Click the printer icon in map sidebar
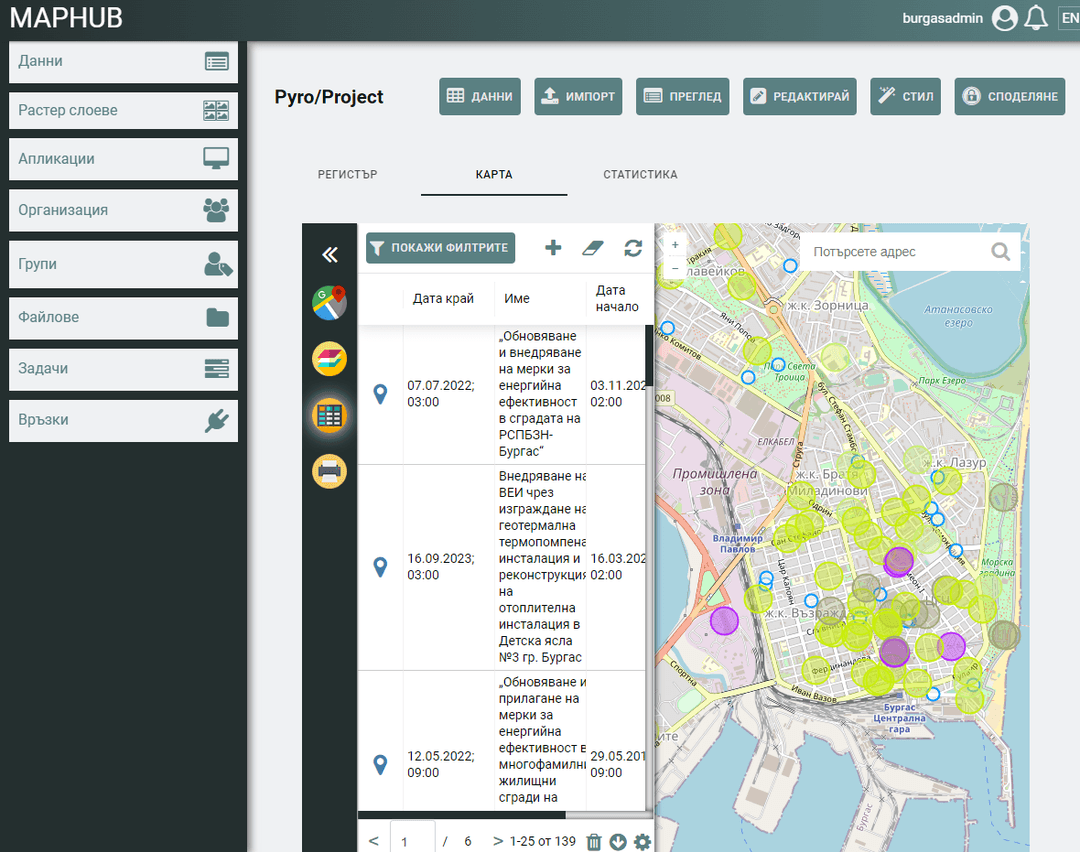The image size is (1080, 852). [330, 471]
